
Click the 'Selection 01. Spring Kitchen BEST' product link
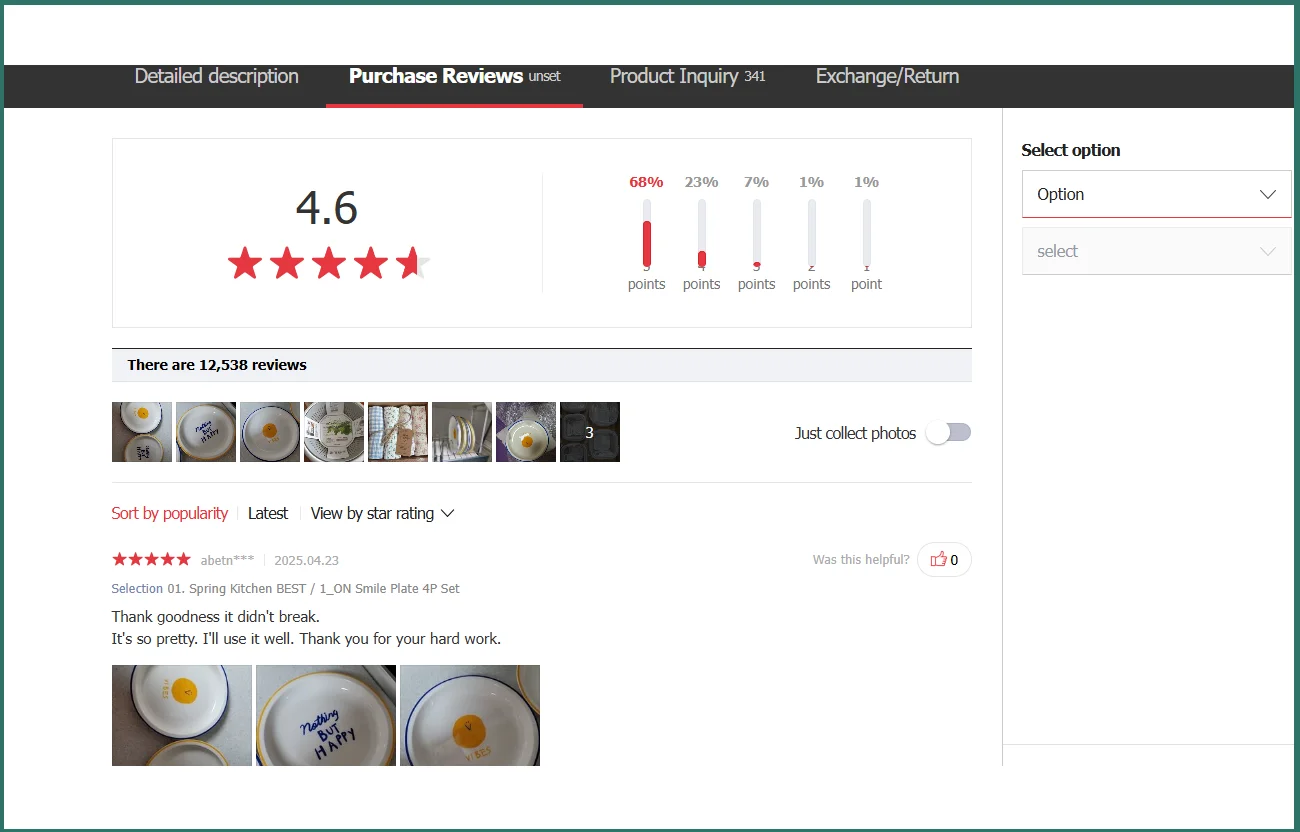click(284, 588)
